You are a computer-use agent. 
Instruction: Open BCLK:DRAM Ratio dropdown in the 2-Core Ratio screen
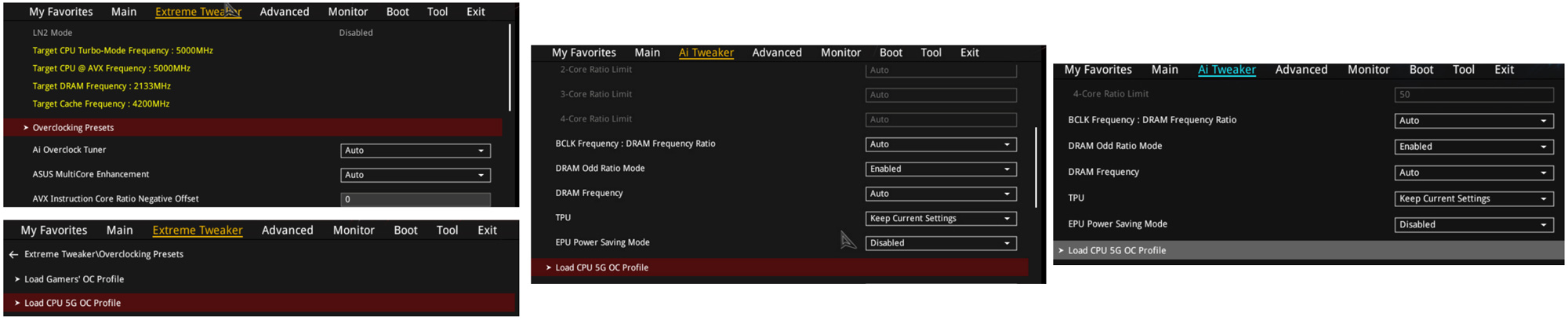tap(942, 144)
